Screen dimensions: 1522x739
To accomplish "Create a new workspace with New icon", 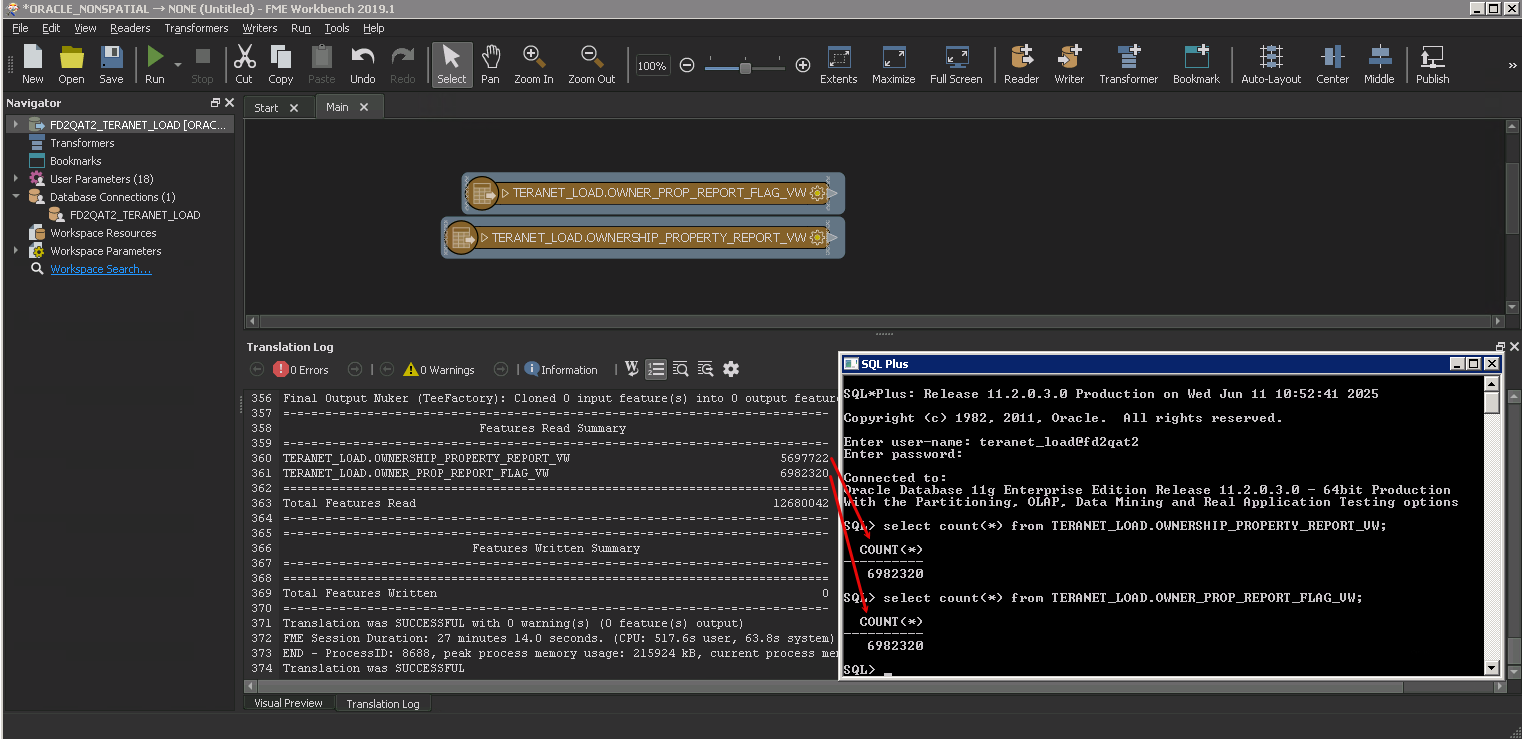I will click(x=32, y=64).
